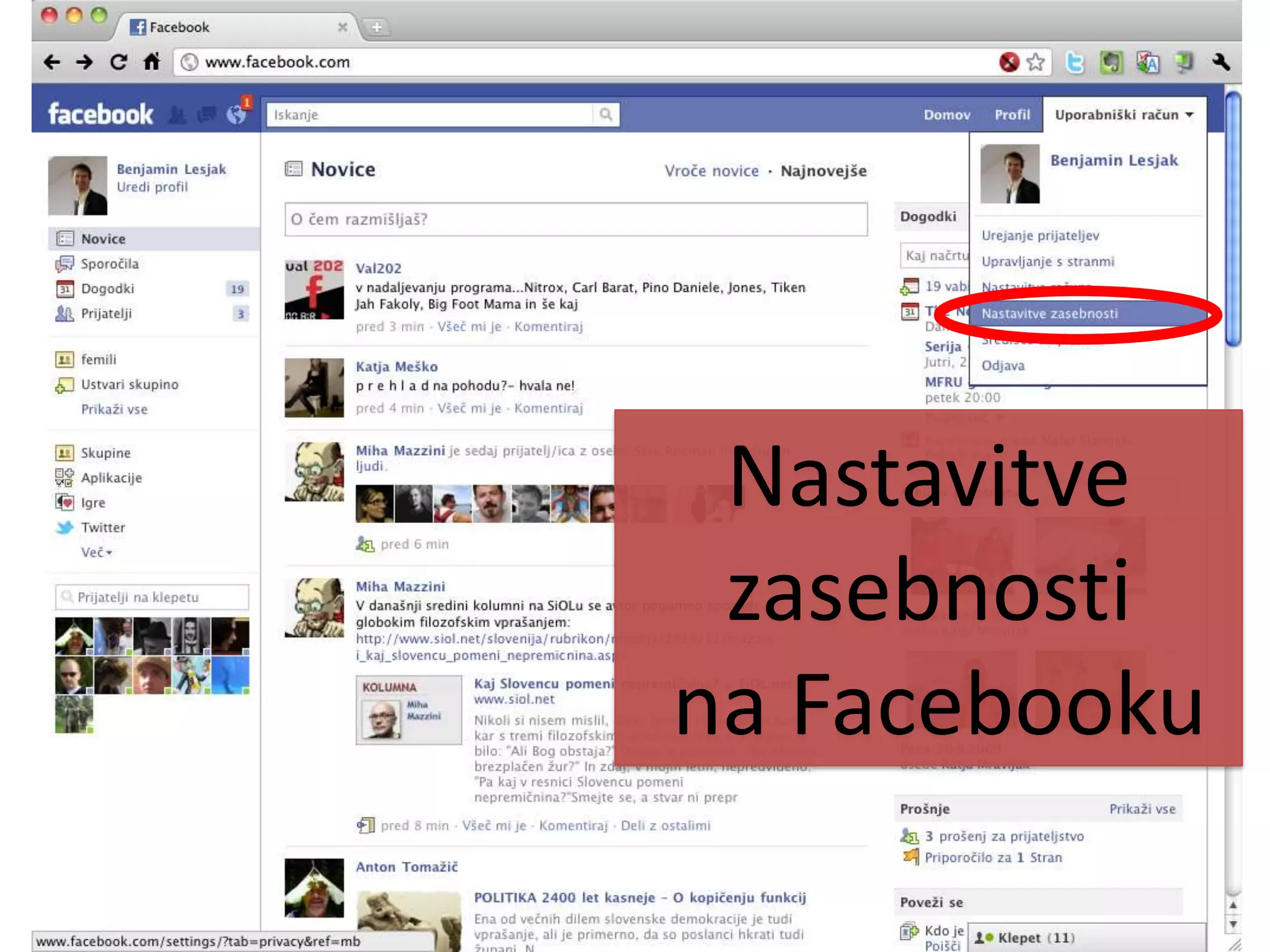Click Prikaži vse in Prošnje section

tap(1142, 809)
